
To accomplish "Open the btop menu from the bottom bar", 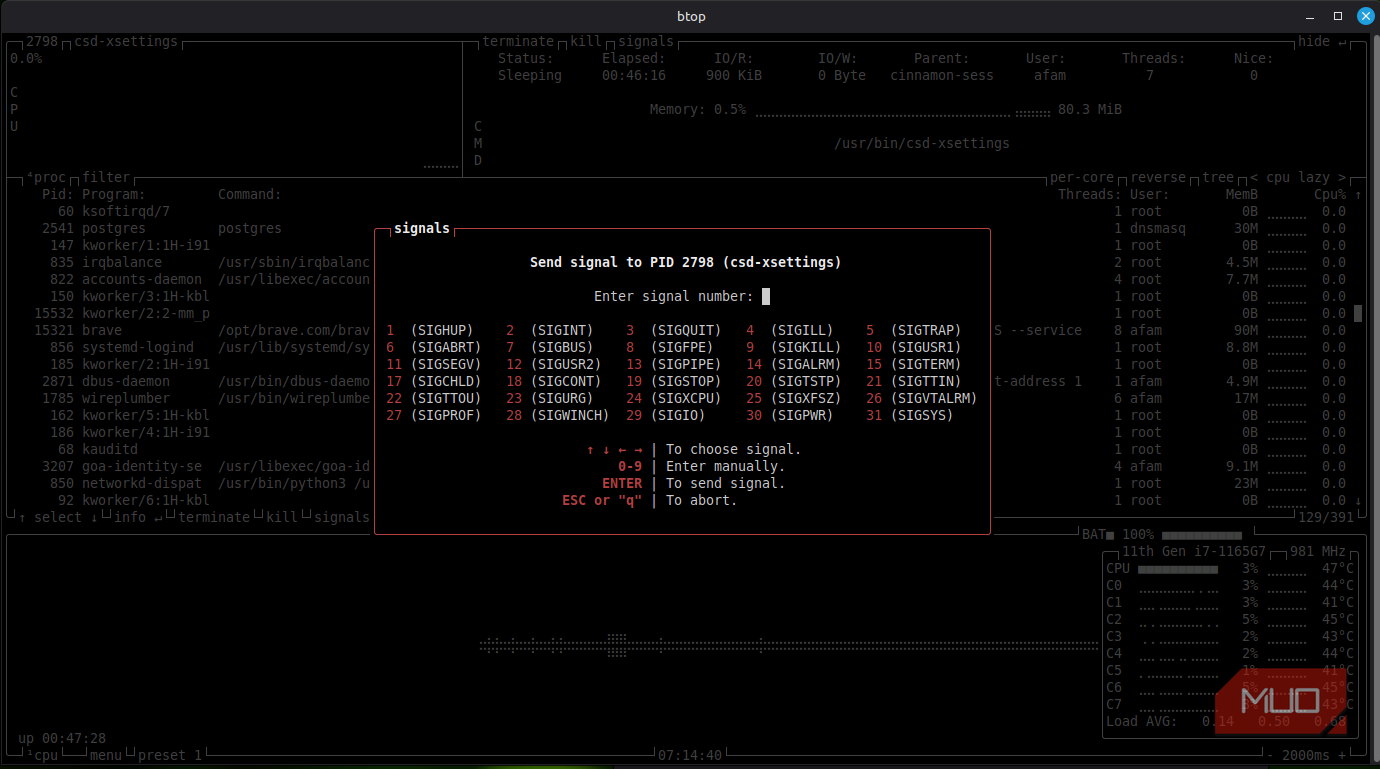I will [x=106, y=755].
